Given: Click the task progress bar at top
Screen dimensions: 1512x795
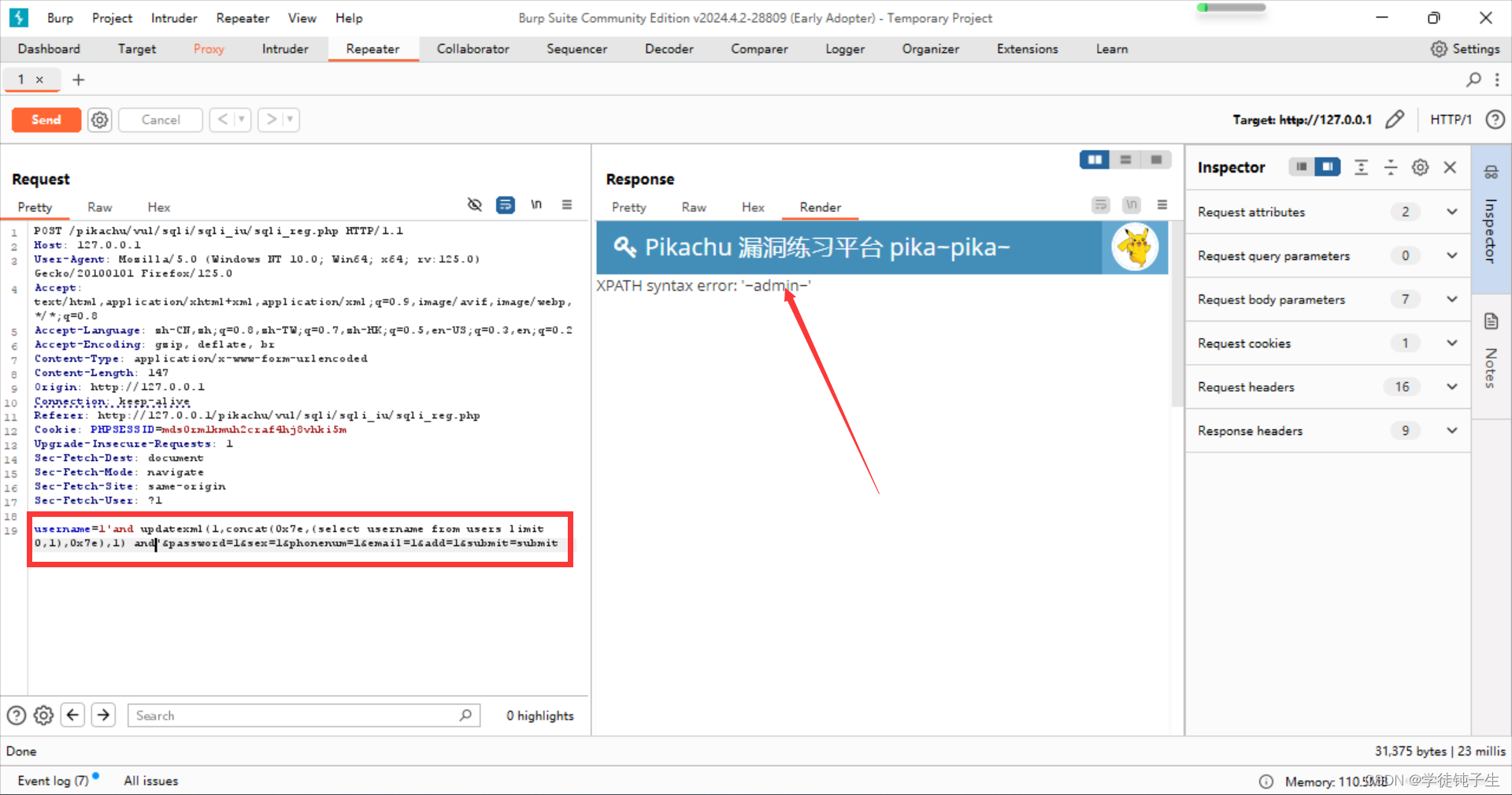Looking at the screenshot, I should [1231, 8].
